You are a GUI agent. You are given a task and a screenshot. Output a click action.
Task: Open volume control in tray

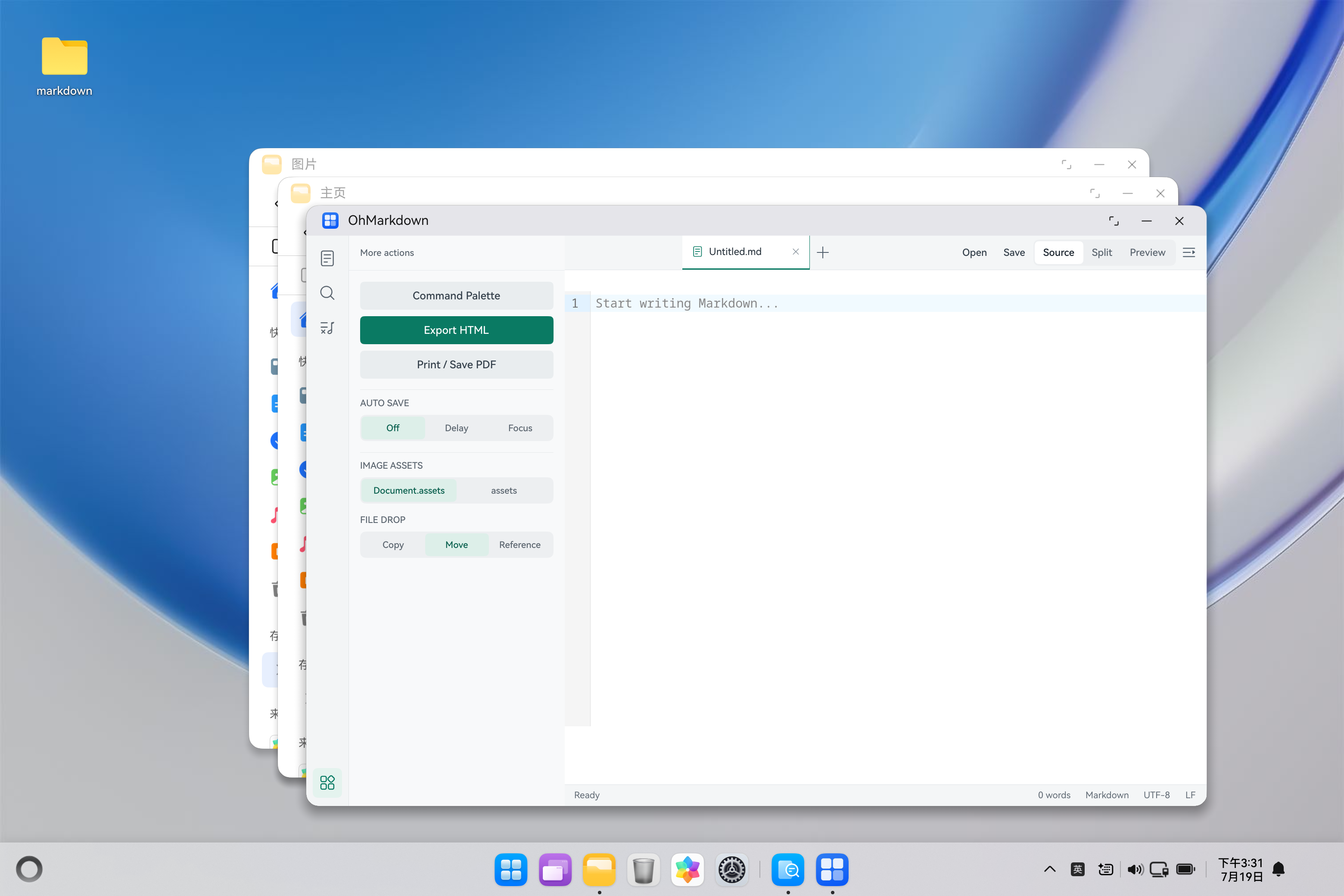1135,869
